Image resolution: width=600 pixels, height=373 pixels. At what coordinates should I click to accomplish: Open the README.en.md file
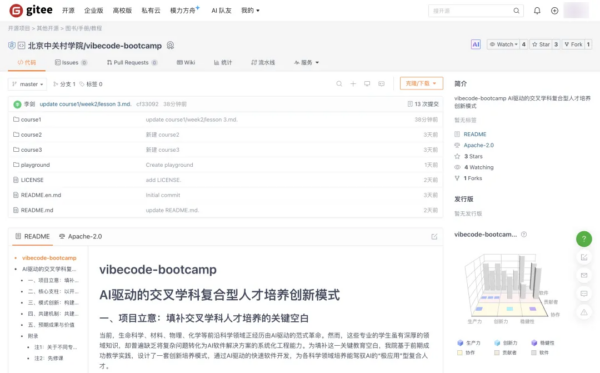[41, 195]
